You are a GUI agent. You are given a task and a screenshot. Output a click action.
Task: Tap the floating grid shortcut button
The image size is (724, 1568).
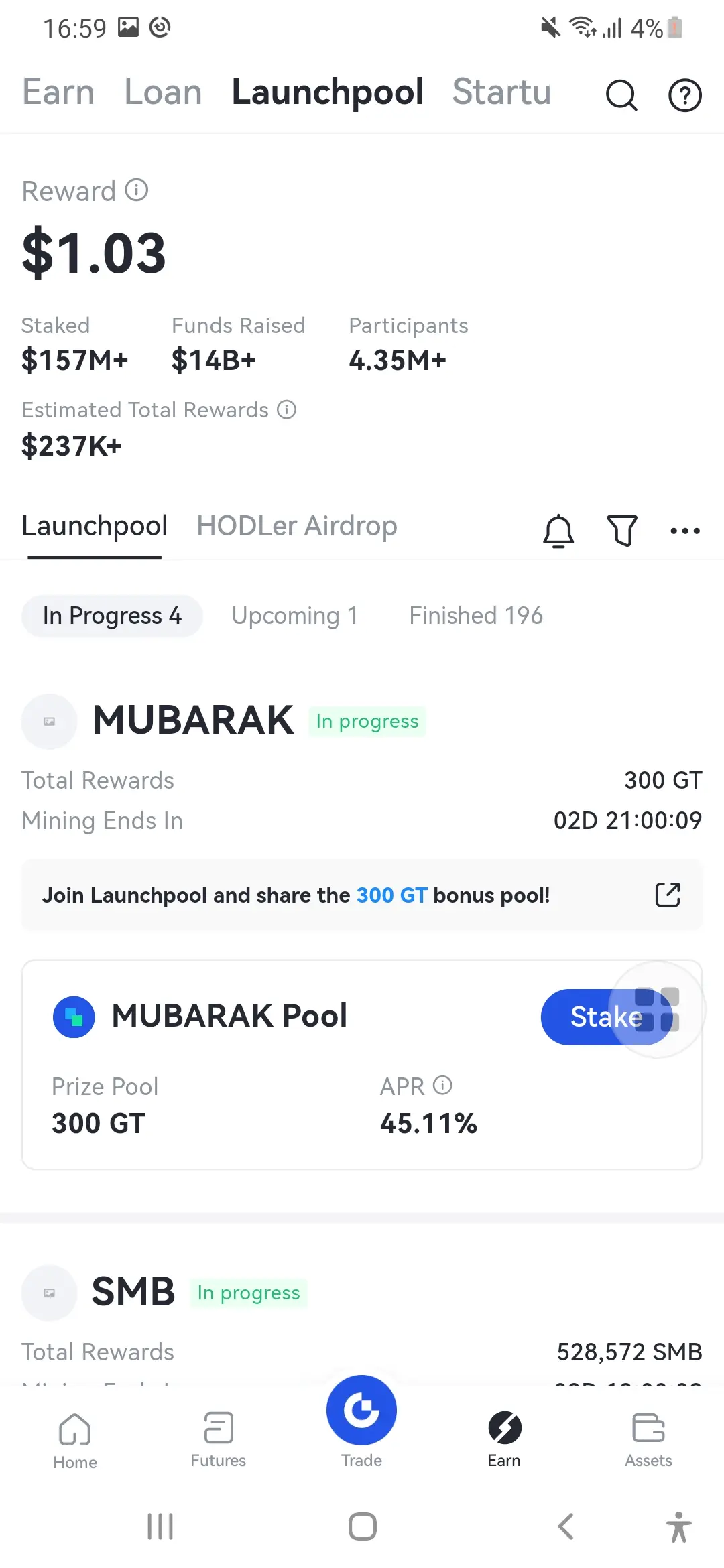657,1009
